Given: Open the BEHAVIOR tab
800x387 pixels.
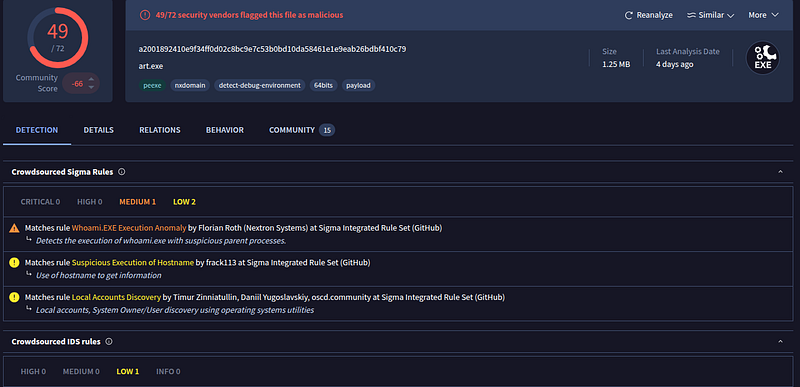Looking at the screenshot, I should [x=224, y=130].
